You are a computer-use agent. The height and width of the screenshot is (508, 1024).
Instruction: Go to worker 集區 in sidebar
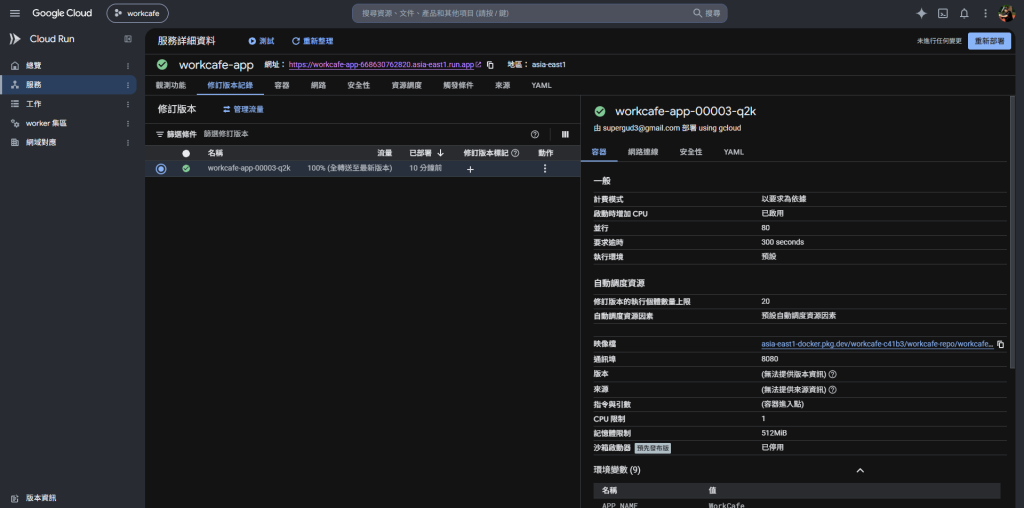coord(68,123)
